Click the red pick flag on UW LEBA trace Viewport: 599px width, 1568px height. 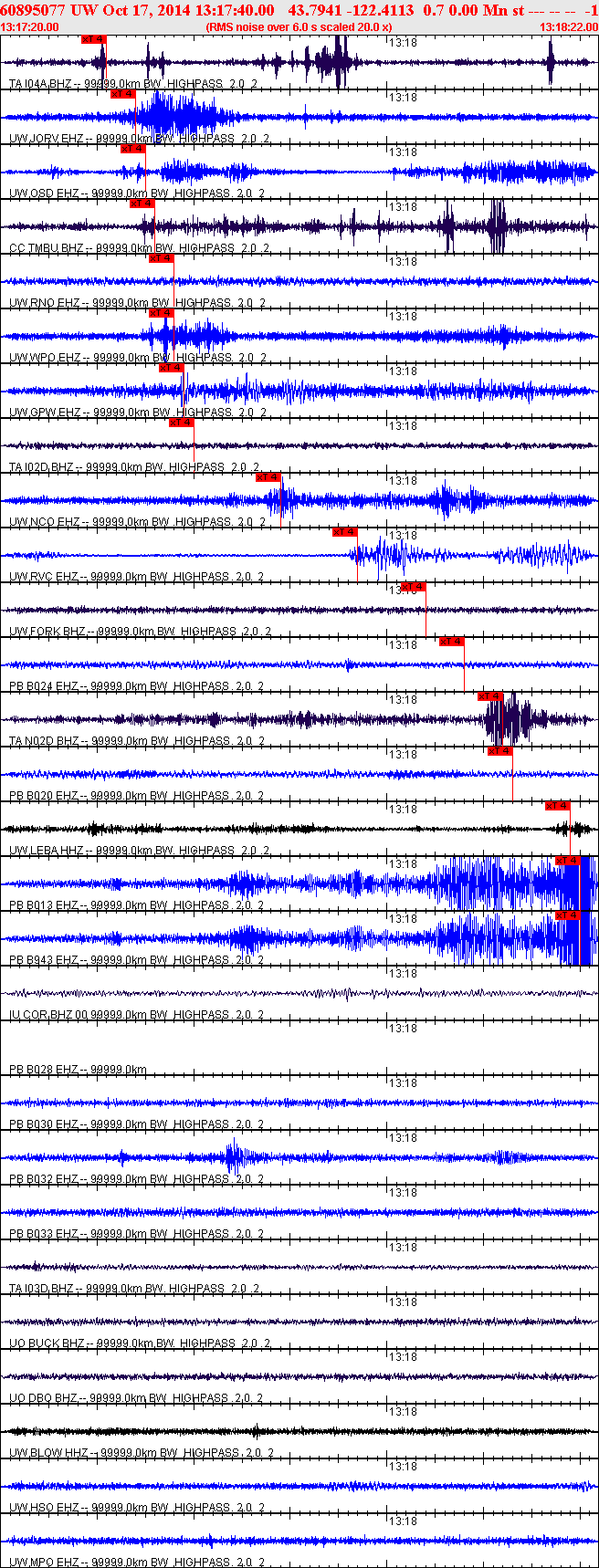click(x=557, y=806)
